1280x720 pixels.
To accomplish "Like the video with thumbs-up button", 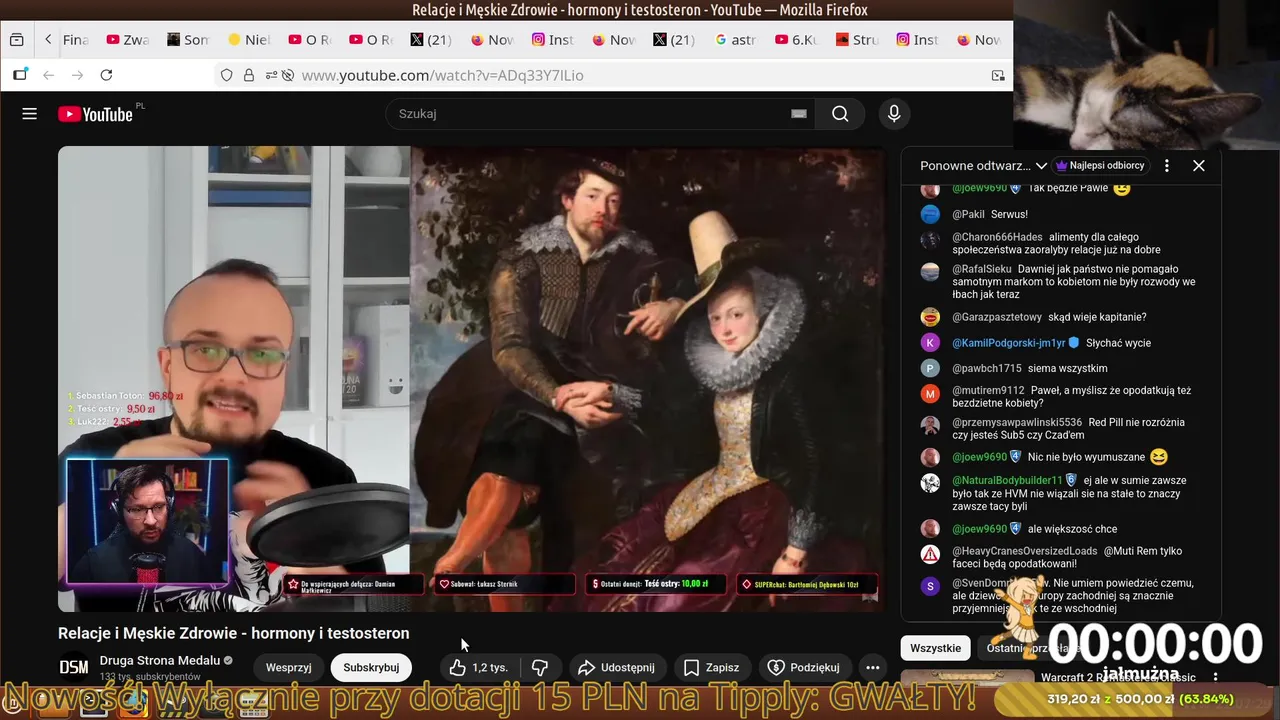I will click(479, 667).
